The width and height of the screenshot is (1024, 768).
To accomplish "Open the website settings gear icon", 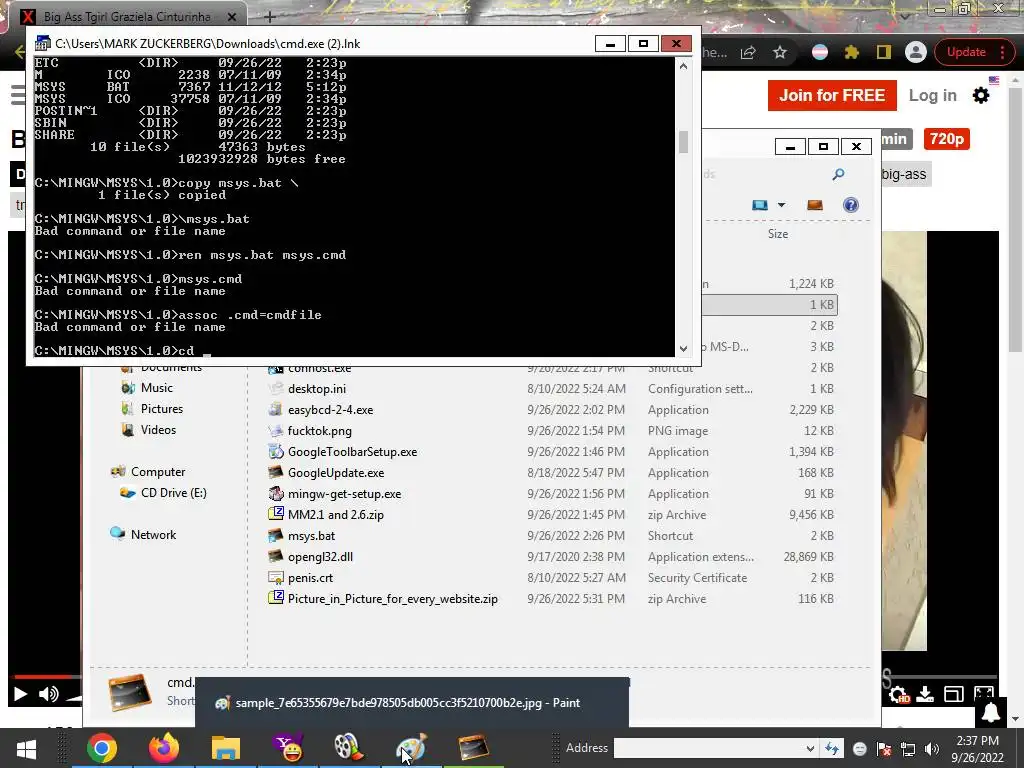I will tap(981, 95).
